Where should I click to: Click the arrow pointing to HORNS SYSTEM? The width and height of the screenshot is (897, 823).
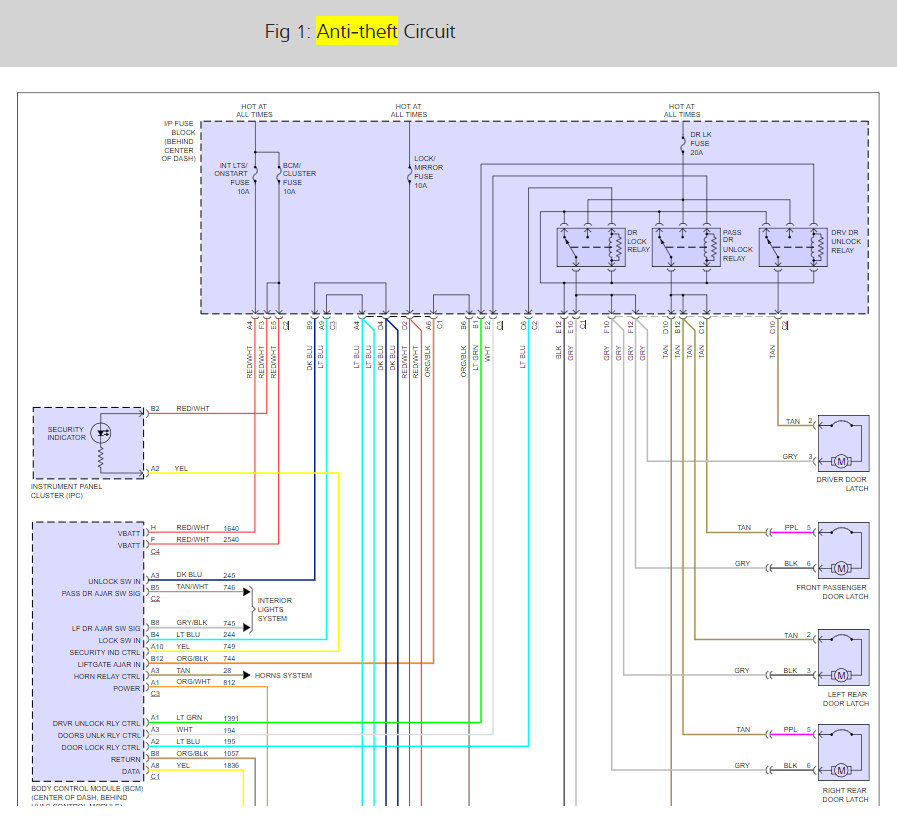pos(247,675)
